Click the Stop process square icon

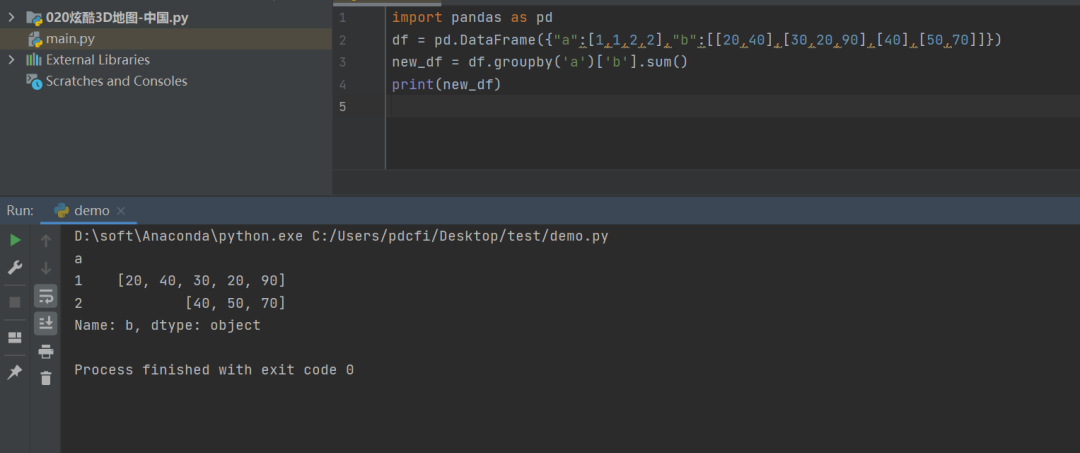click(x=15, y=302)
